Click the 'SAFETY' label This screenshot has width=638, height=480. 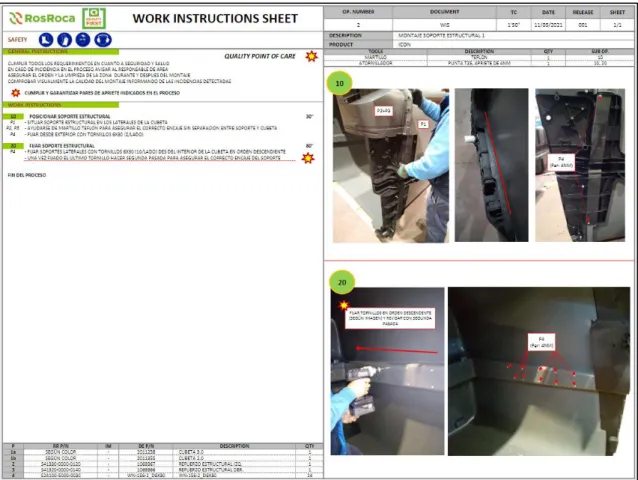[x=17, y=39]
